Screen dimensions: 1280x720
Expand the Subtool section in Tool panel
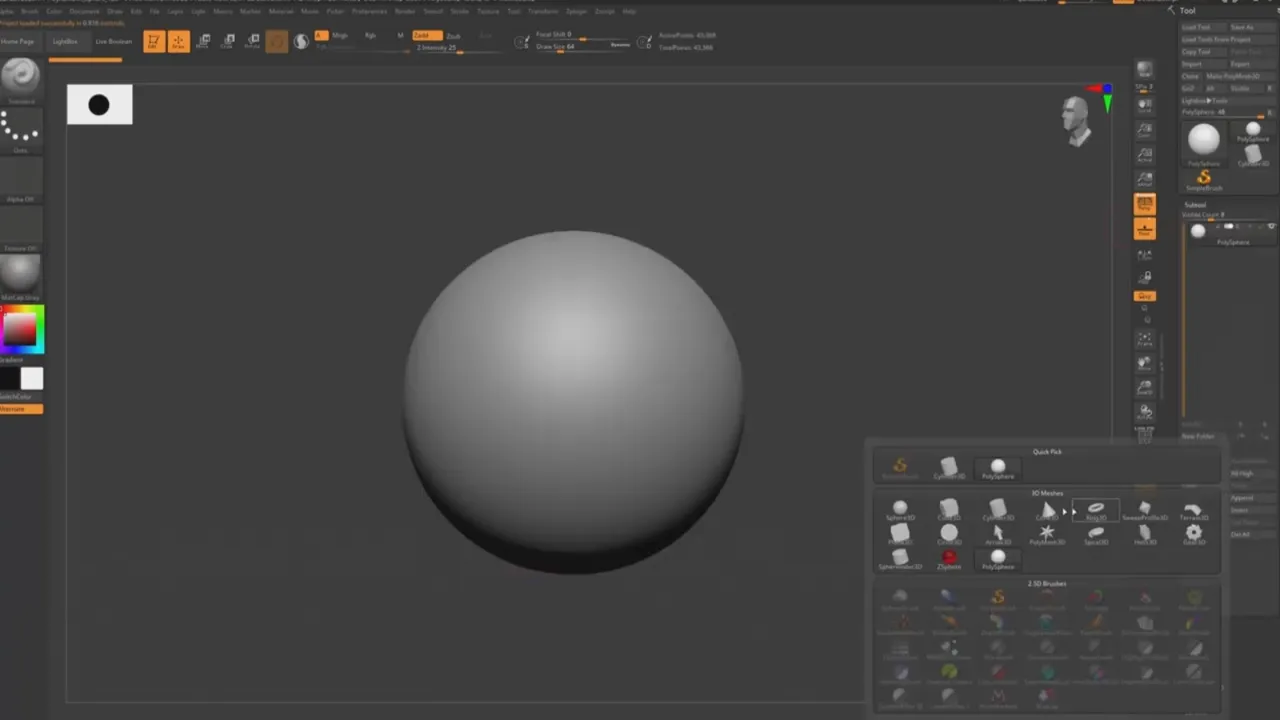[1194, 205]
